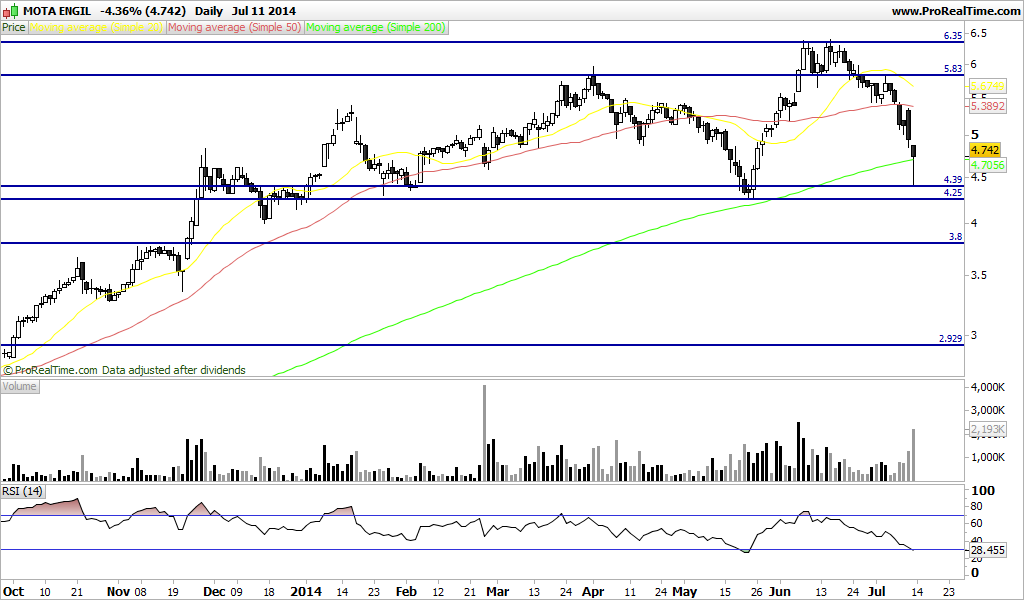Click the 3.5 price axis value

point(978,275)
